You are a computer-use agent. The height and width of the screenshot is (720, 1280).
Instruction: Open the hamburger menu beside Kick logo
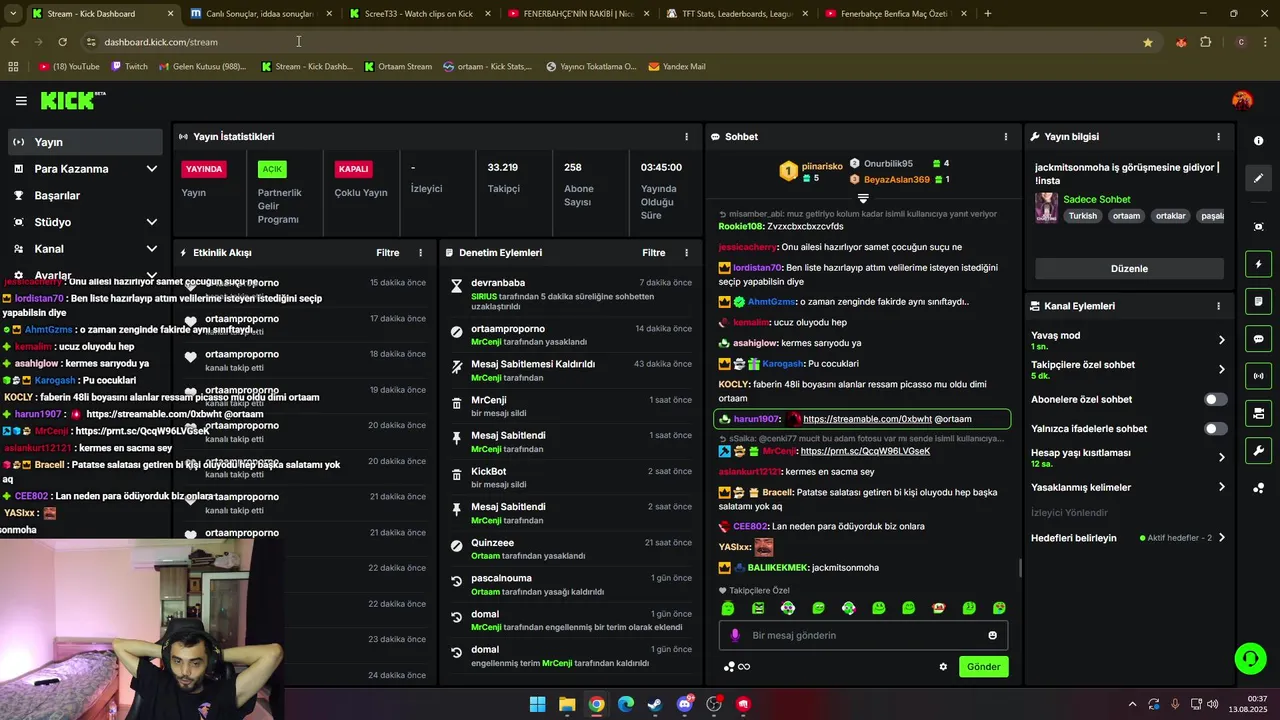[x=21, y=101]
